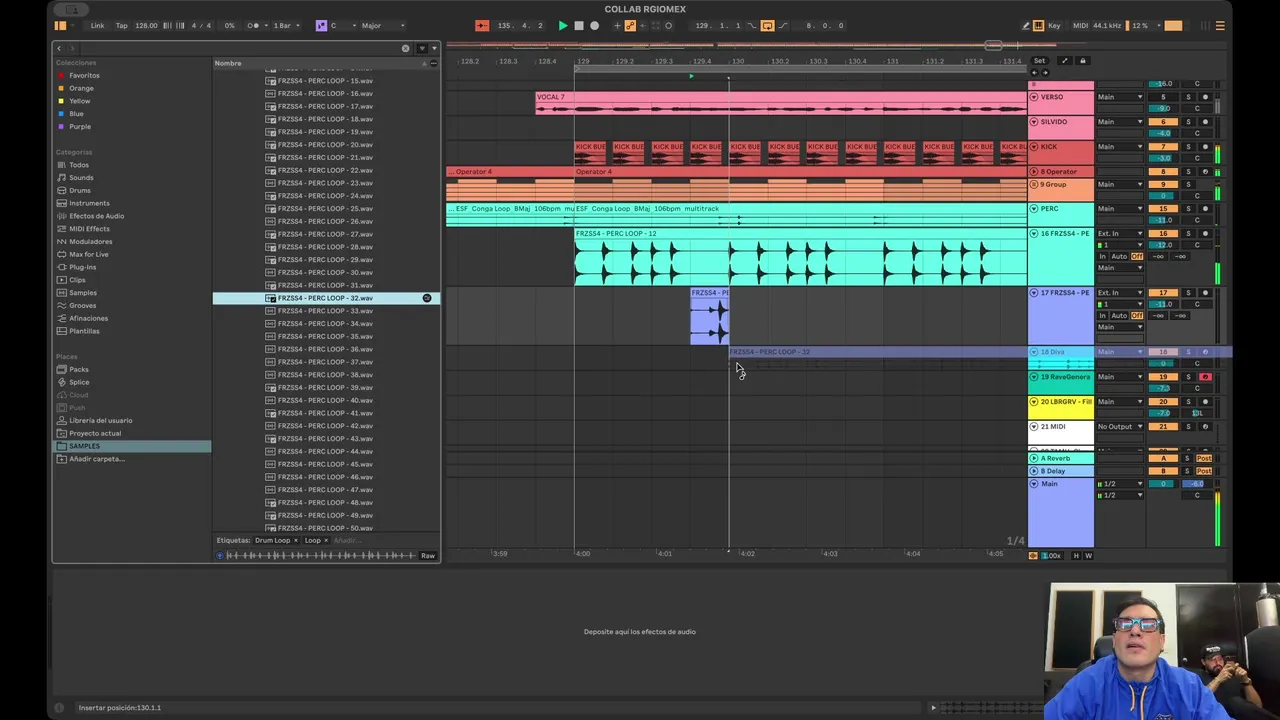The width and height of the screenshot is (1280, 720).
Task: Toggle the Punch-Out switch
Action: coord(783,26)
